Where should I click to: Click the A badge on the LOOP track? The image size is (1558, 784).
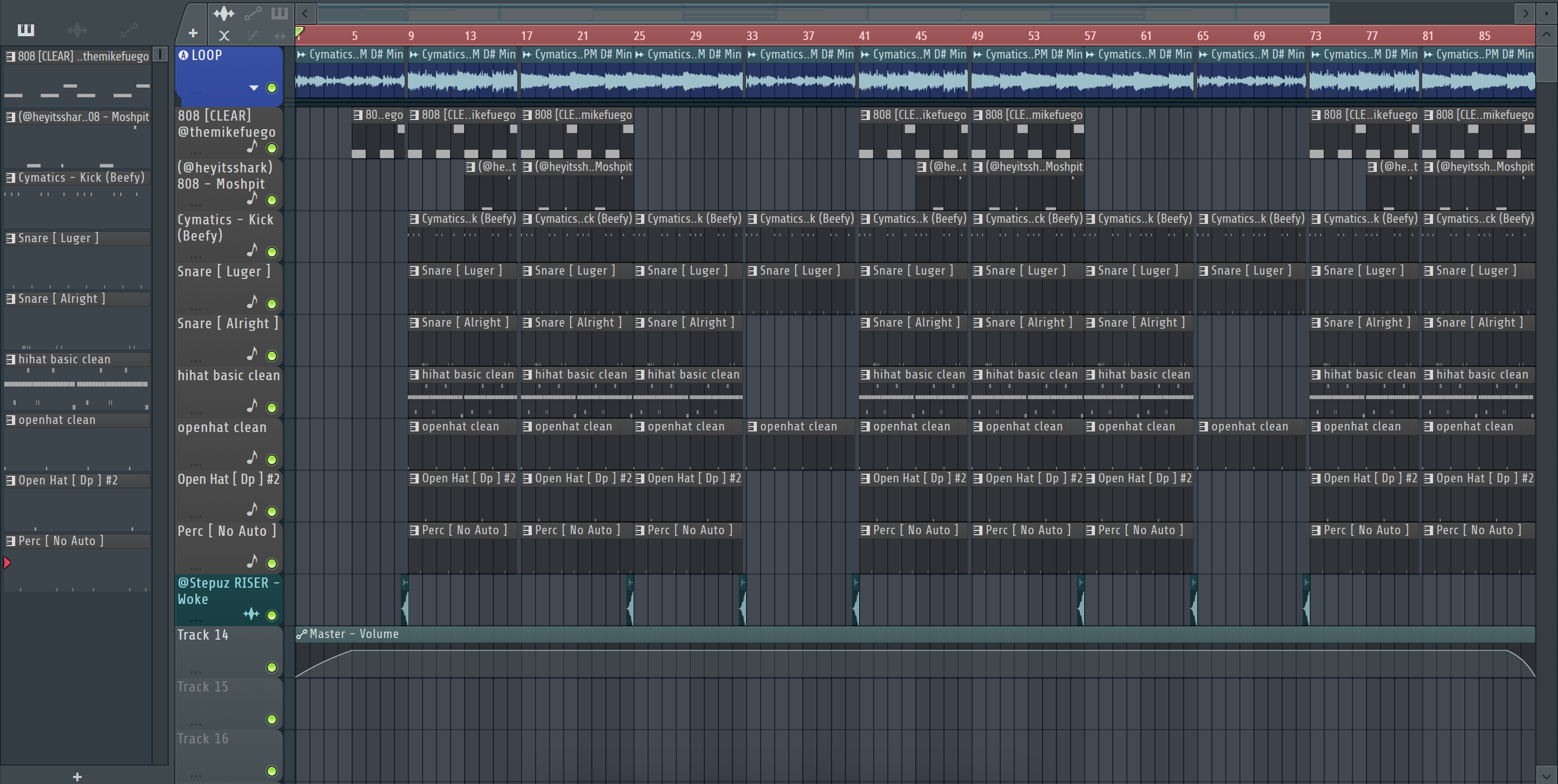(183, 55)
